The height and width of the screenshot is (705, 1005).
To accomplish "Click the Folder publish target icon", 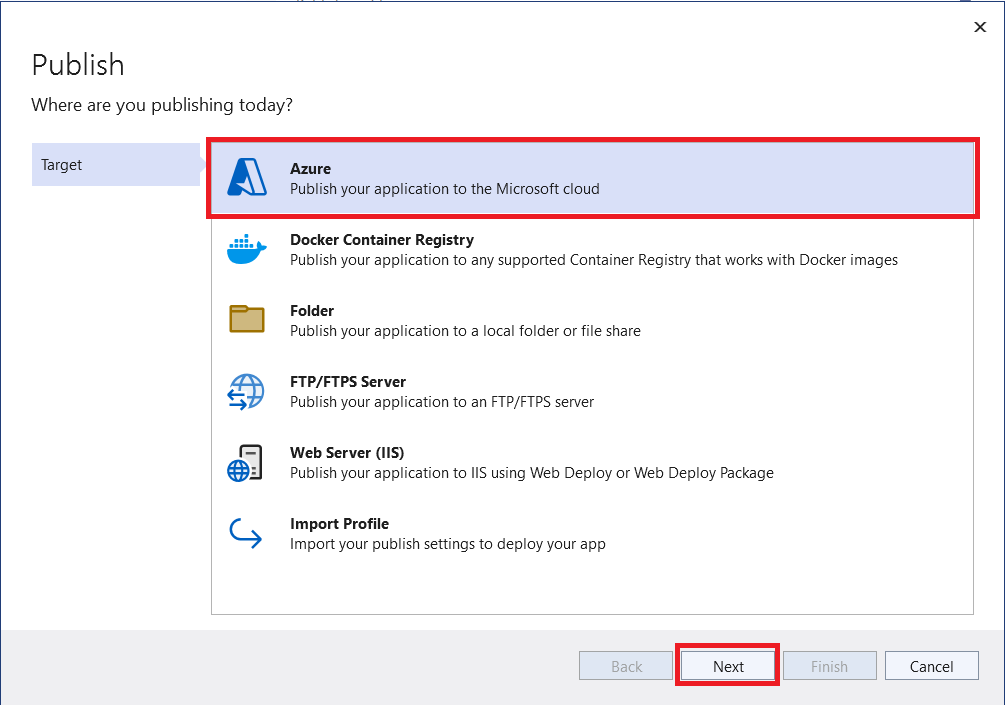I will (246, 319).
